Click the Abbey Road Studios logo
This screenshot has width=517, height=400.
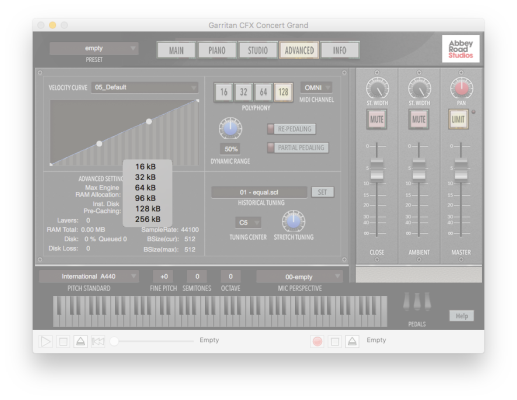pos(461,49)
